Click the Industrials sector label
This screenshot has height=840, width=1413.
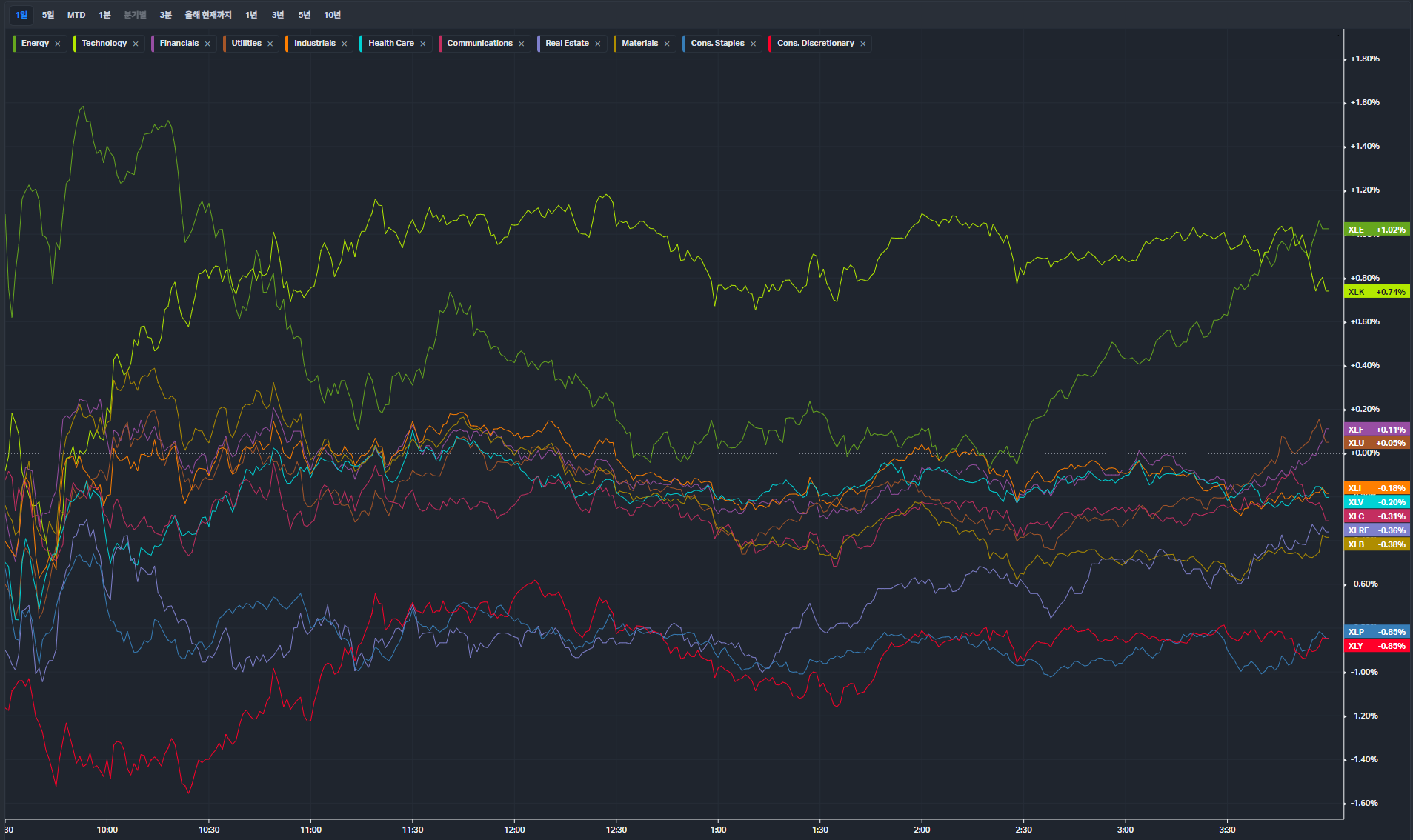coord(314,43)
